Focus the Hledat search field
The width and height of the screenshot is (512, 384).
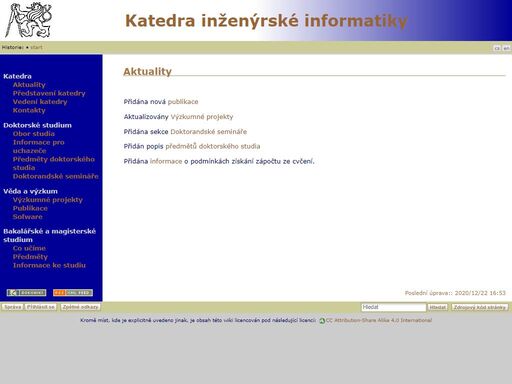click(393, 307)
